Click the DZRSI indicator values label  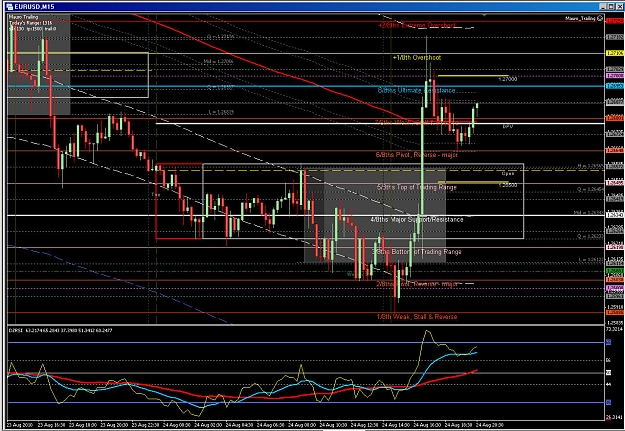point(60,331)
